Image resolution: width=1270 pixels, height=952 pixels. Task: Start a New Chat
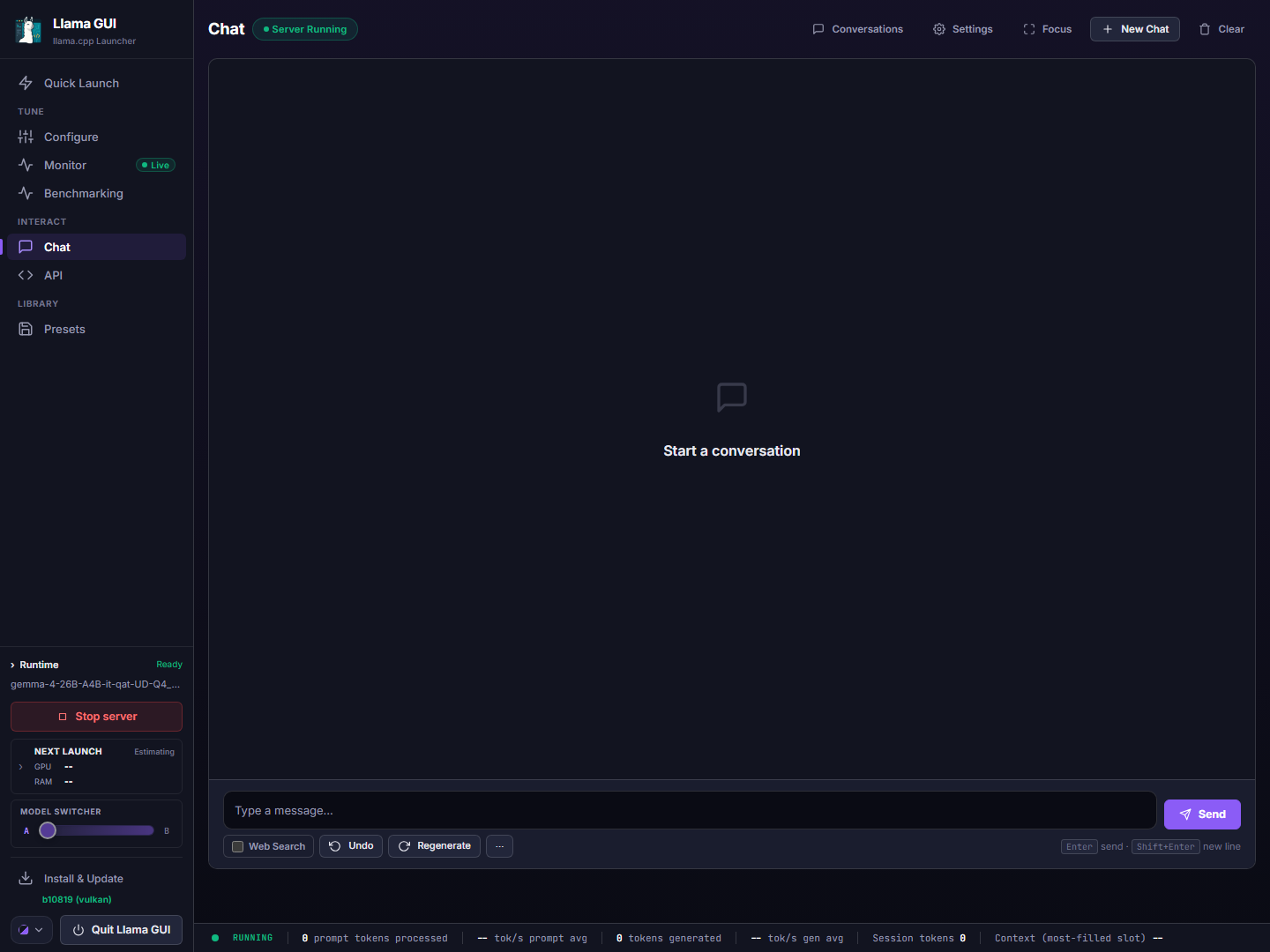pyautogui.click(x=1135, y=29)
